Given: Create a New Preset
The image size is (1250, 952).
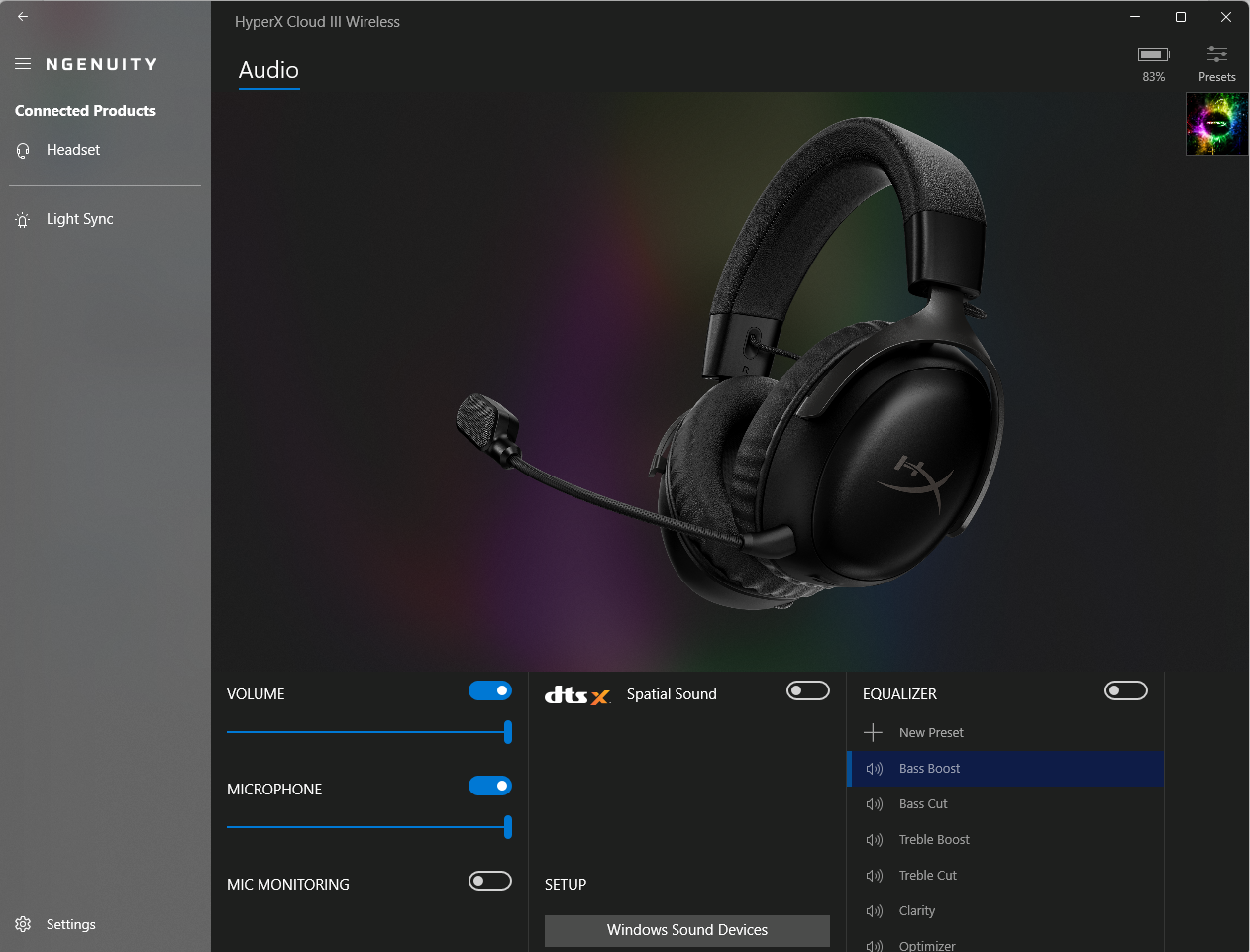Looking at the screenshot, I should pos(1005,733).
